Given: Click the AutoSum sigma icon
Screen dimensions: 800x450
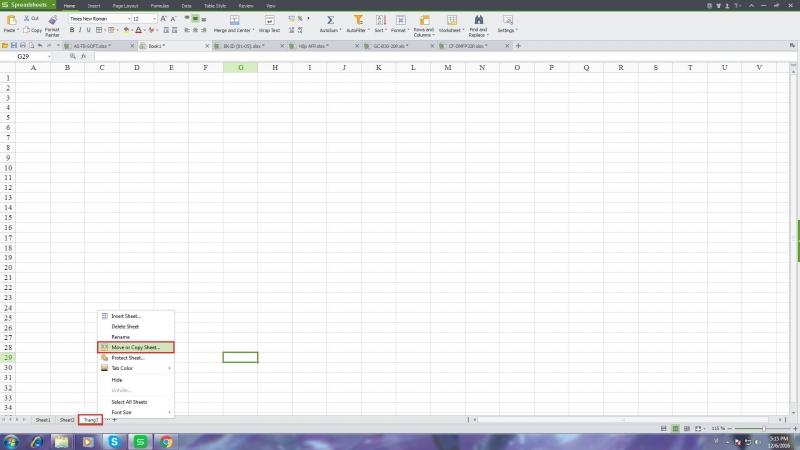Looking at the screenshot, I should (x=330, y=20).
